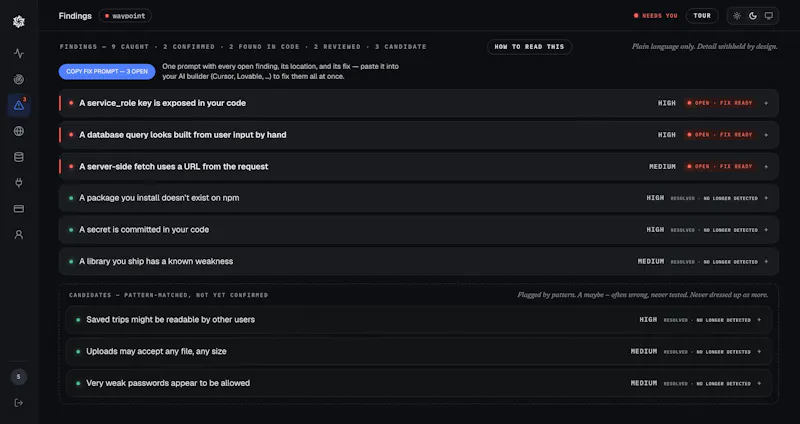
Task: Click 'A server-side fetch uses a URL from the request'
Action: (x=173, y=166)
